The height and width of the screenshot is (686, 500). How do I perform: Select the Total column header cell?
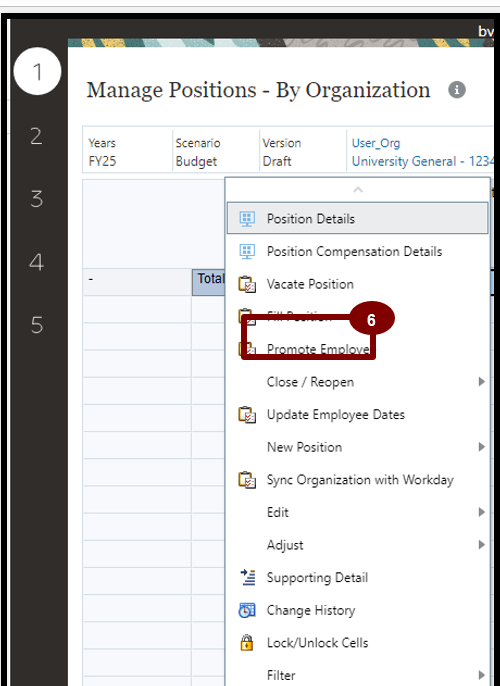(x=209, y=282)
